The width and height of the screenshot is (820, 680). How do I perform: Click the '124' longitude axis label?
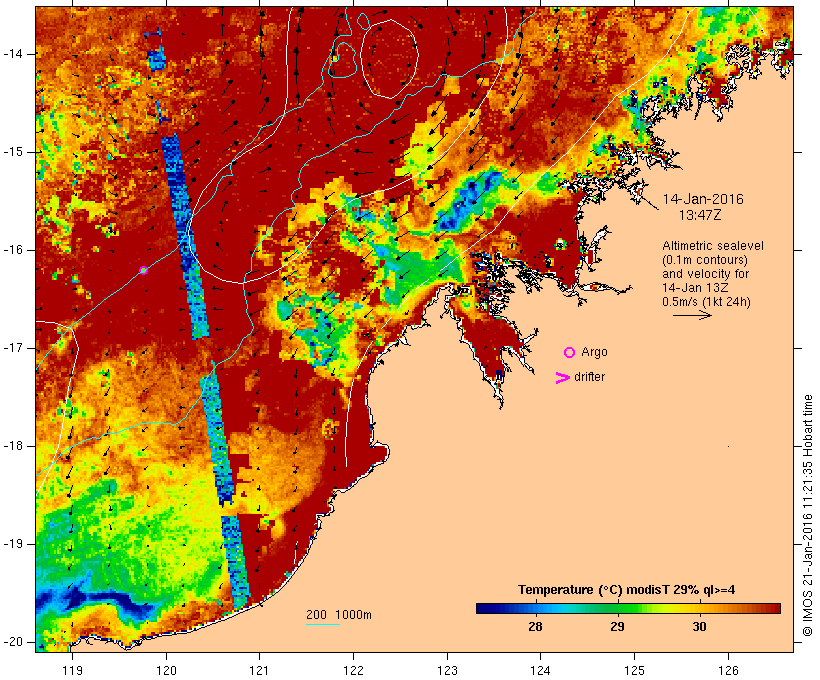540,670
